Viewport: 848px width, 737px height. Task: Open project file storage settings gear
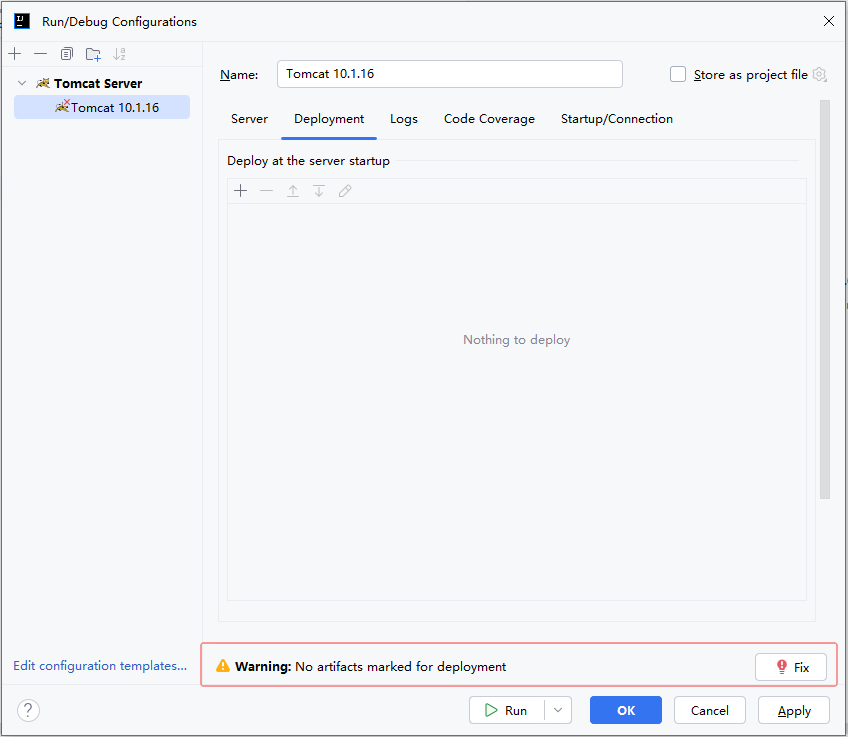point(819,75)
